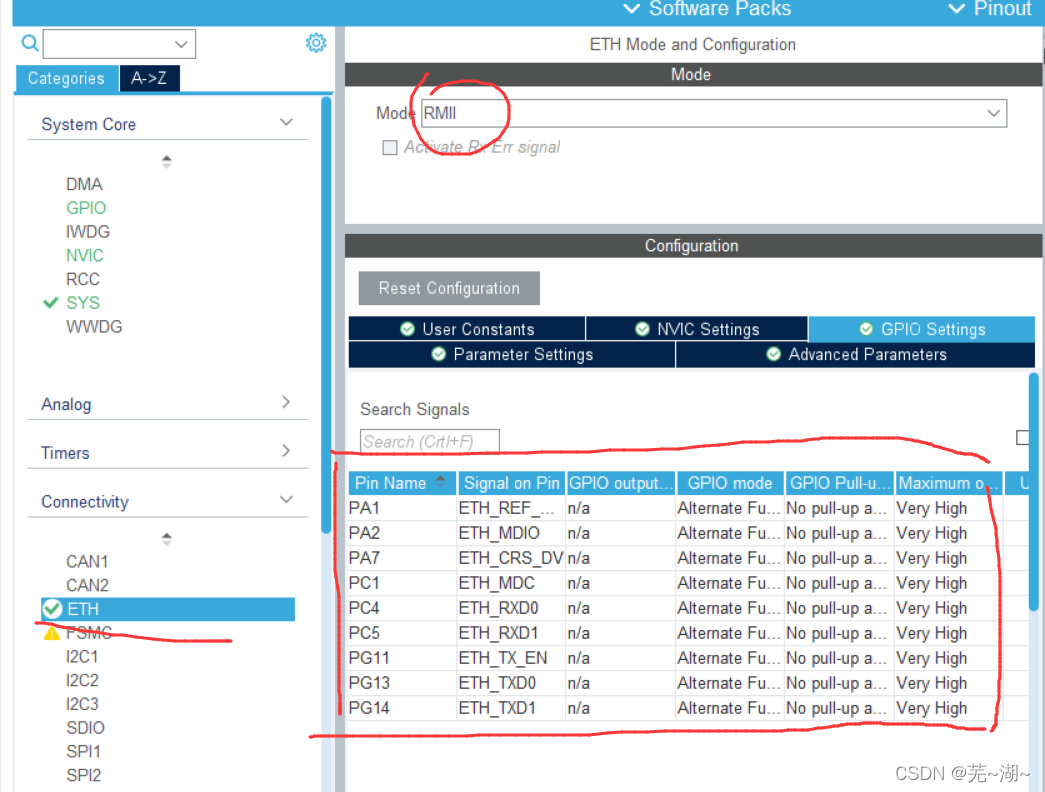Image resolution: width=1045 pixels, height=792 pixels.
Task: Open Advanced Parameters tab
Action: click(x=856, y=354)
